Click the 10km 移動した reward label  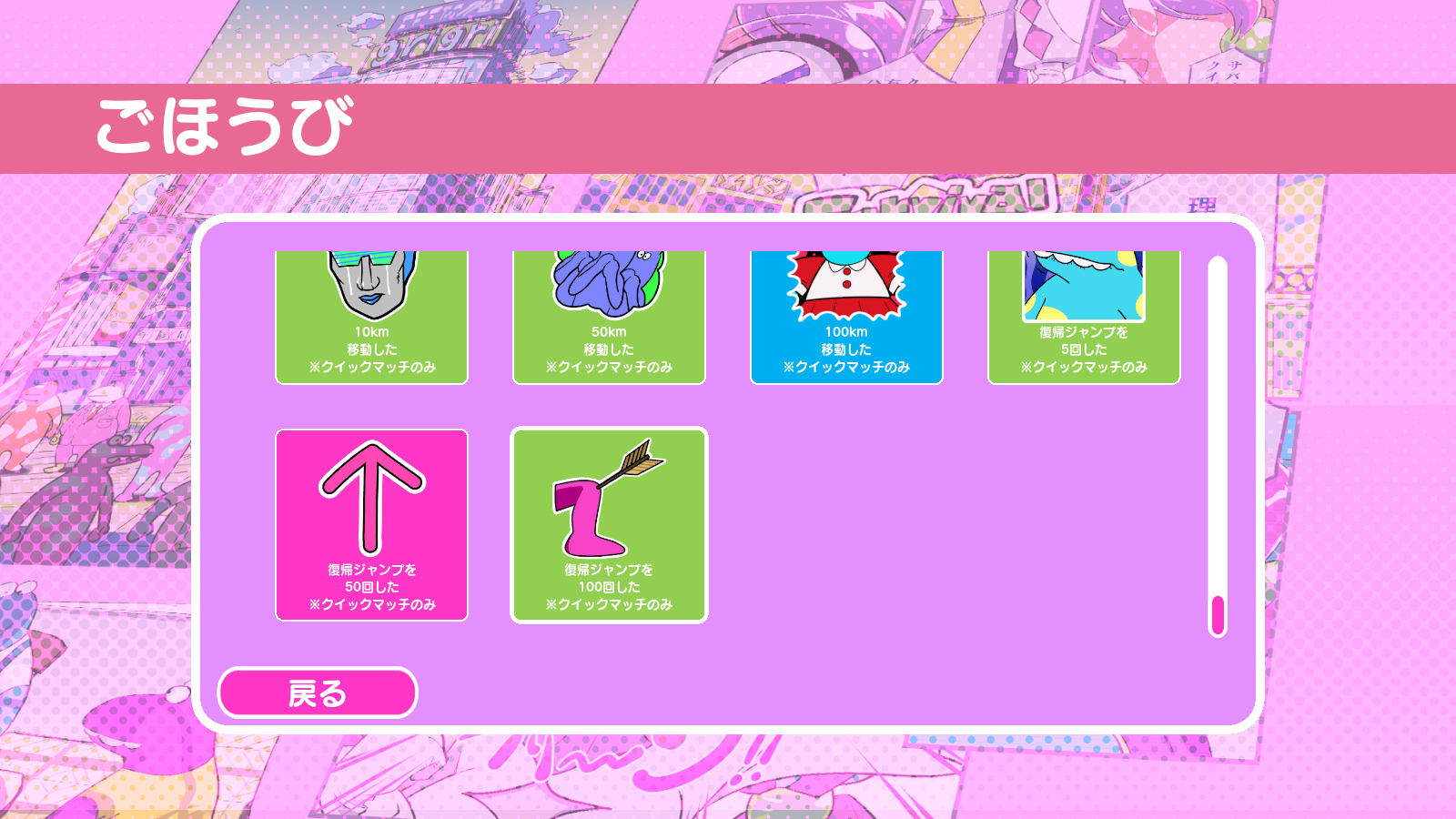371,340
